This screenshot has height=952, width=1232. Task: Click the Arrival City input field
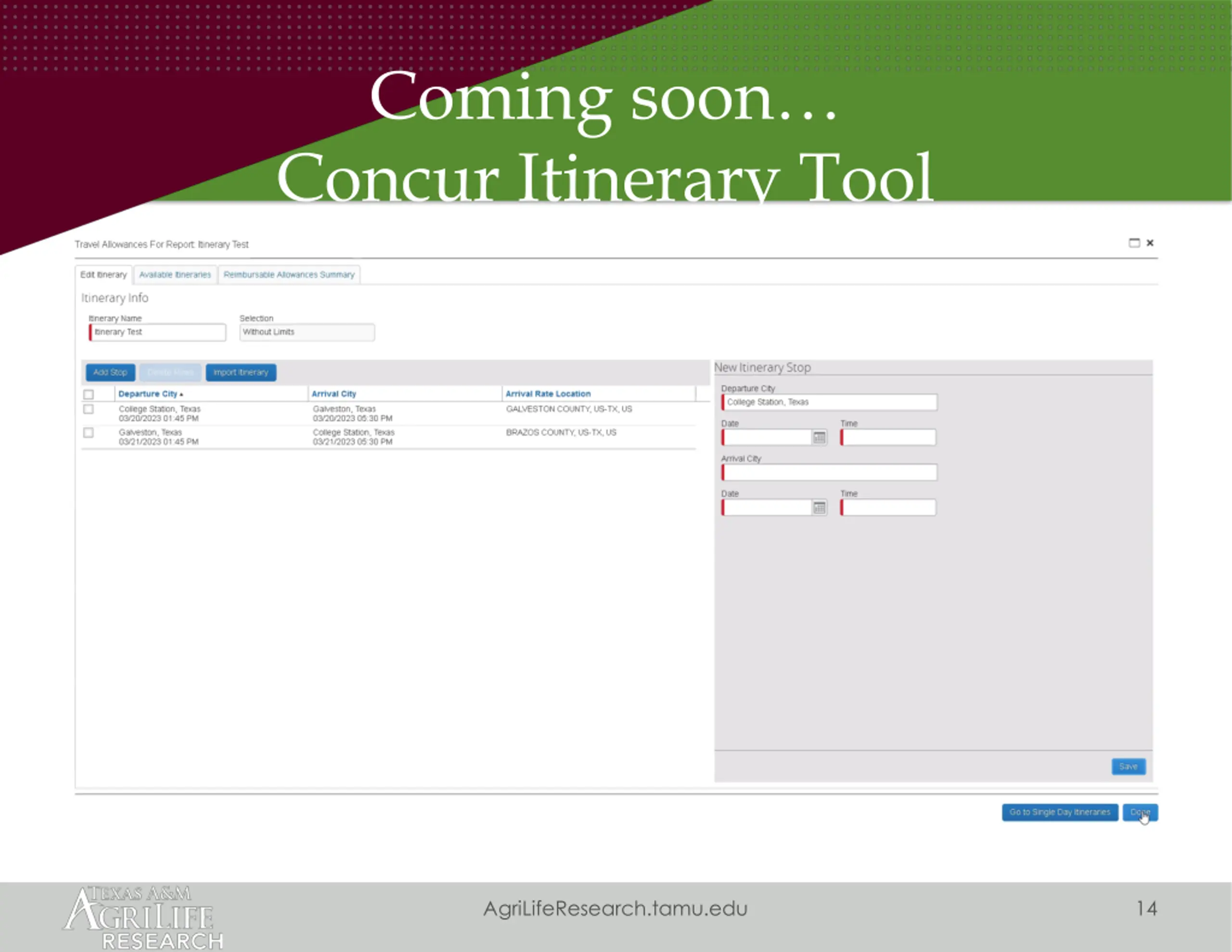(x=829, y=472)
